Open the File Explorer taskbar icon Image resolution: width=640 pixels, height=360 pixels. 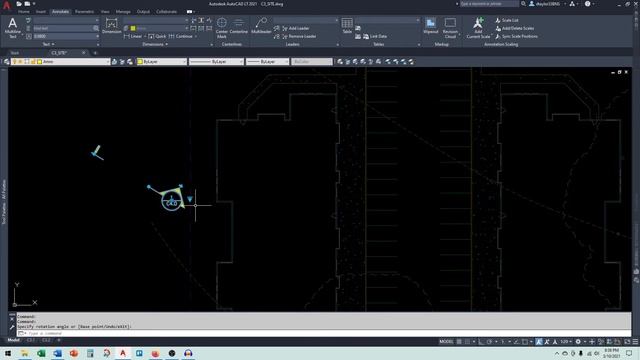pos(24,353)
